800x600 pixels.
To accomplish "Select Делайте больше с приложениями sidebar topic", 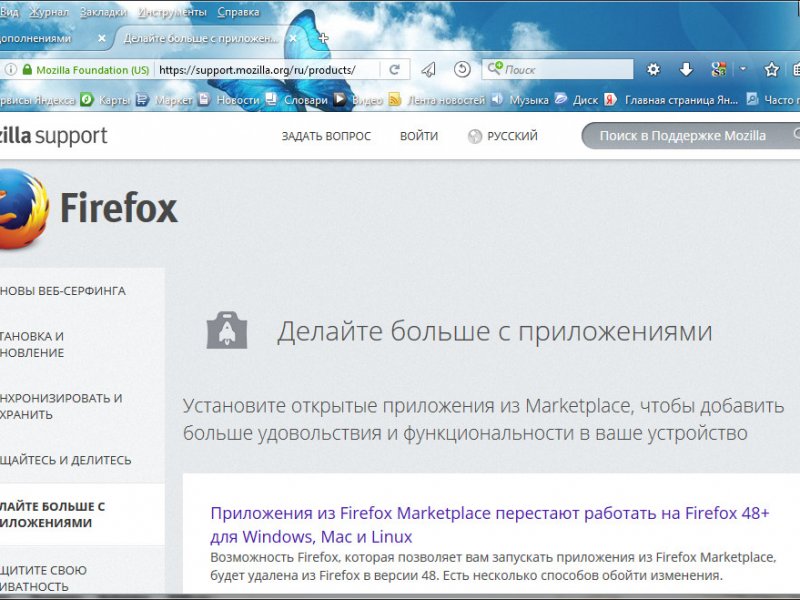I will [x=82, y=514].
